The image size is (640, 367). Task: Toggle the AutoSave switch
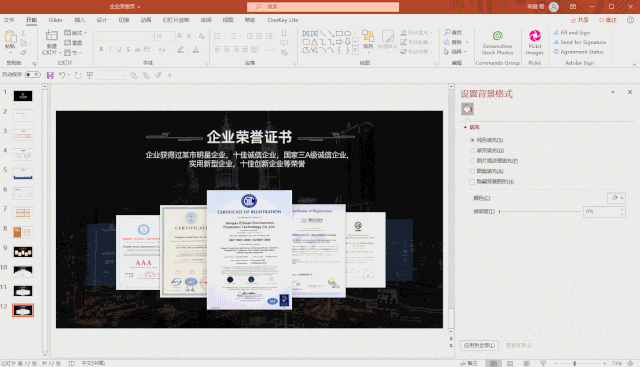[33, 75]
